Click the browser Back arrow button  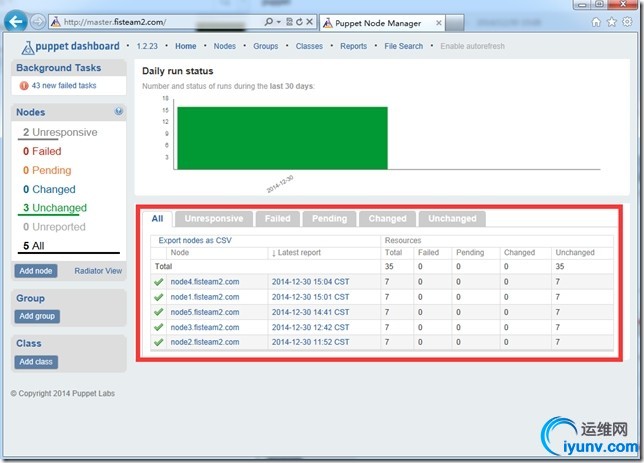click(16, 21)
